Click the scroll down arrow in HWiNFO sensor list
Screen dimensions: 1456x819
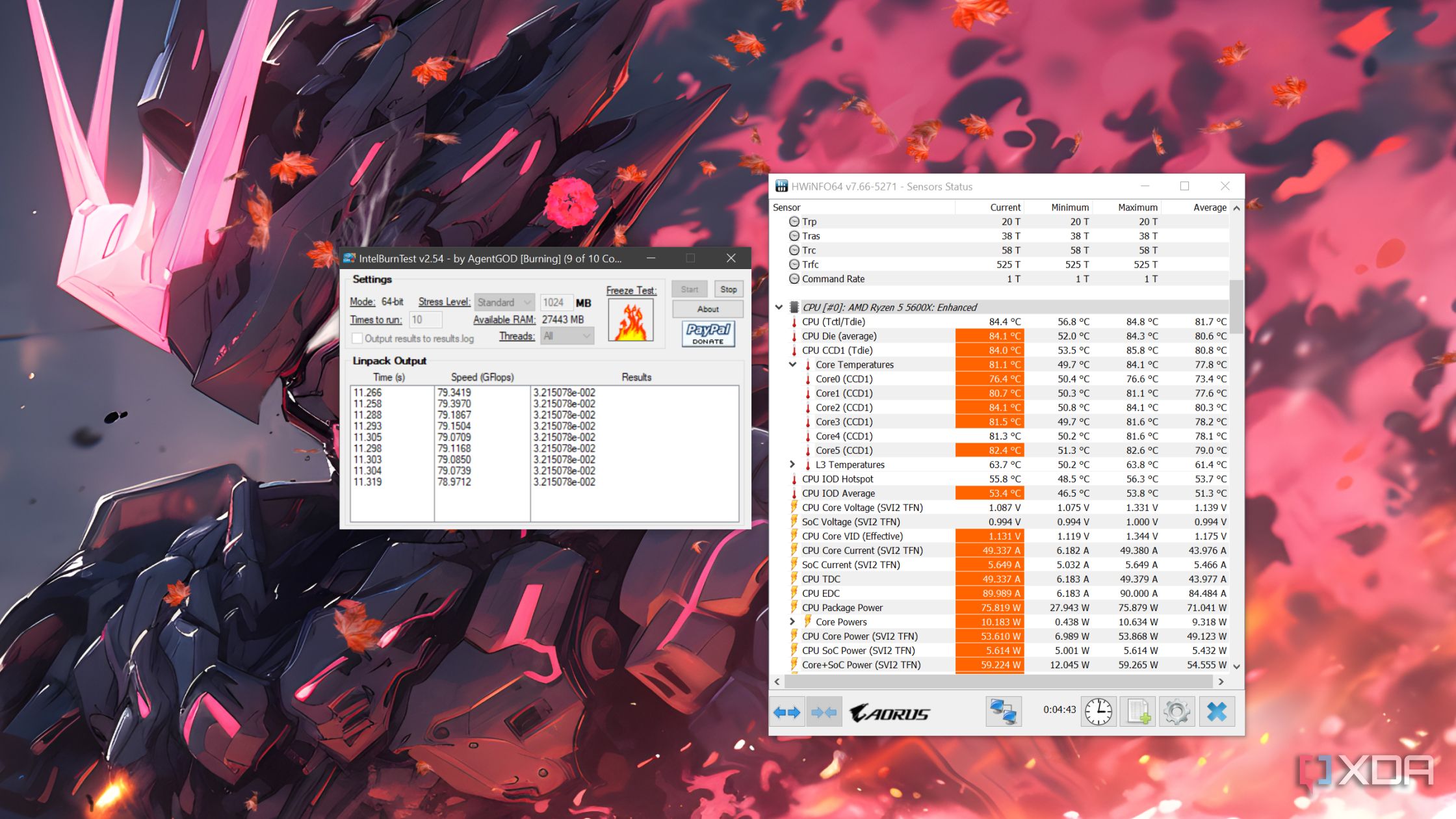click(x=1236, y=666)
